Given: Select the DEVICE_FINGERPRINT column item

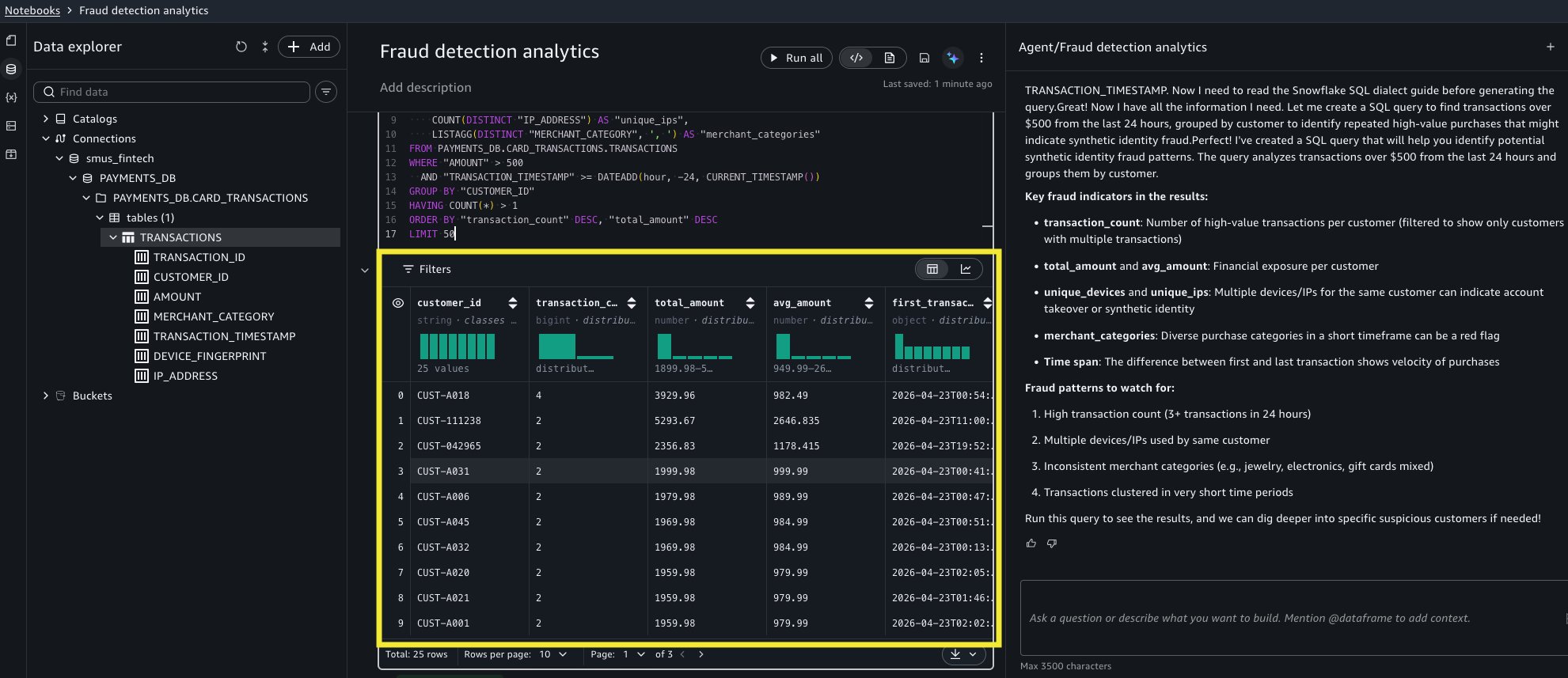Looking at the screenshot, I should tap(209, 356).
